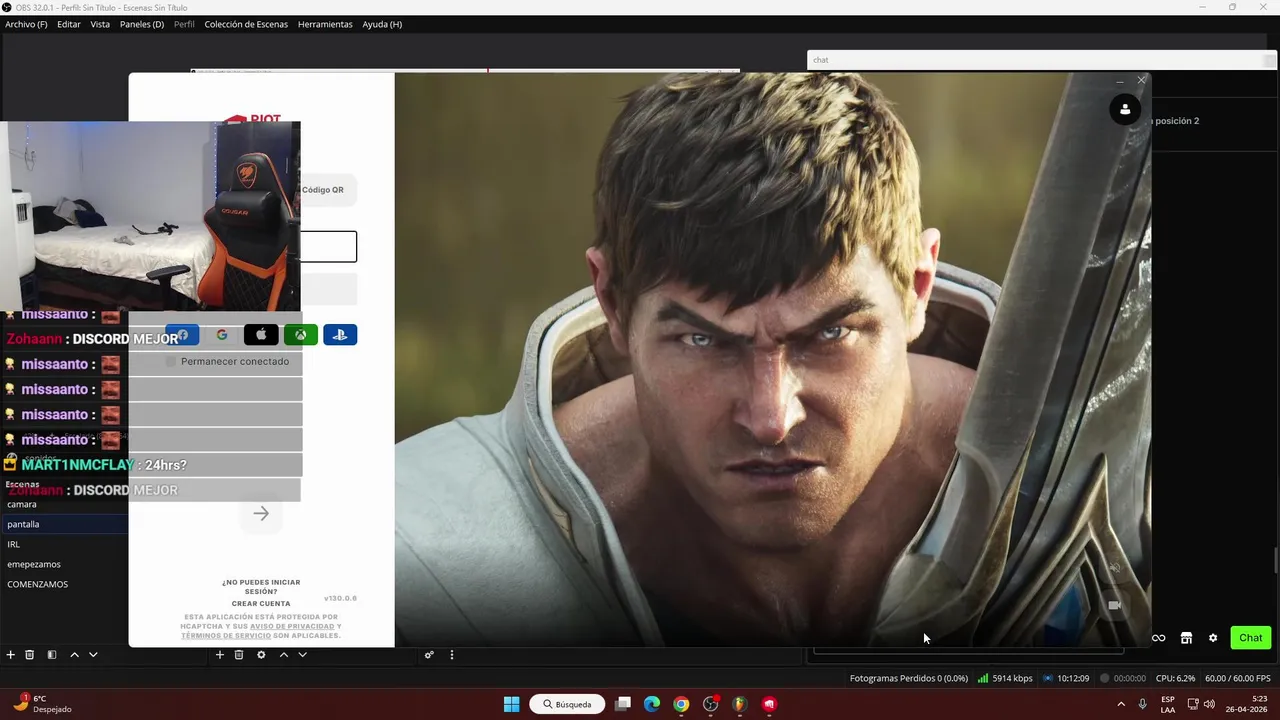Open the Vista menu

[100, 24]
